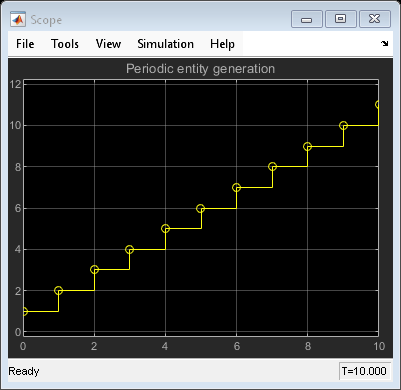The height and width of the screenshot is (390, 401).
Task: Open the Simulation menu
Action: pyautogui.click(x=165, y=44)
